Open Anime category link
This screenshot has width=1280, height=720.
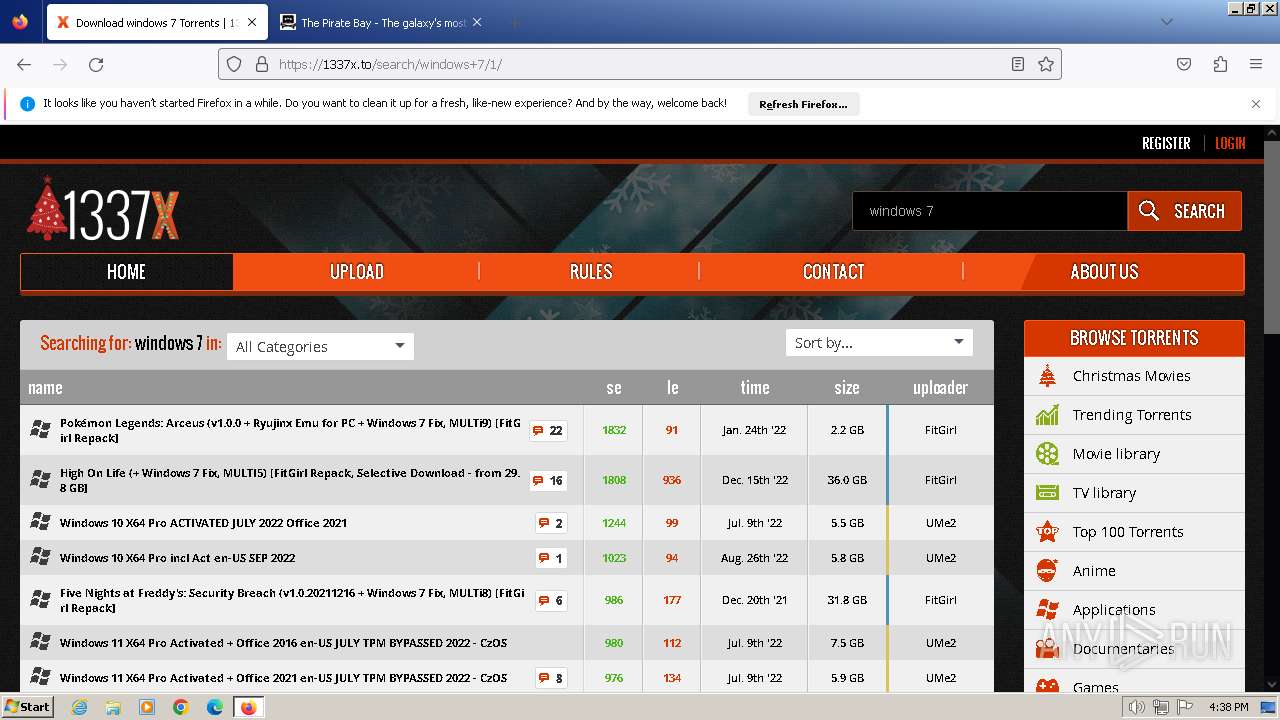(x=1094, y=571)
